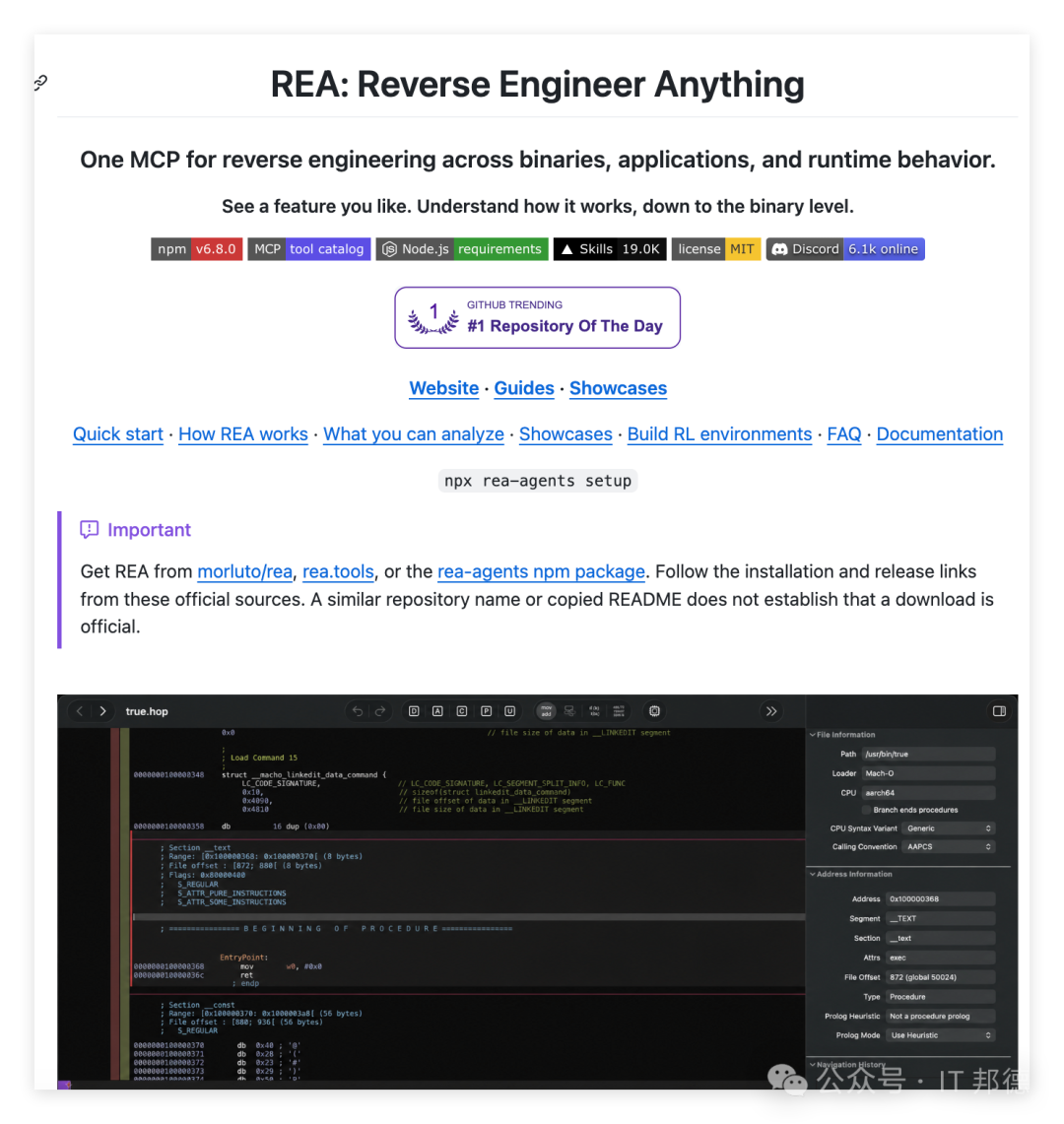Click the Discord 6.1k online badge
This screenshot has width=1064, height=1124.
[845, 249]
